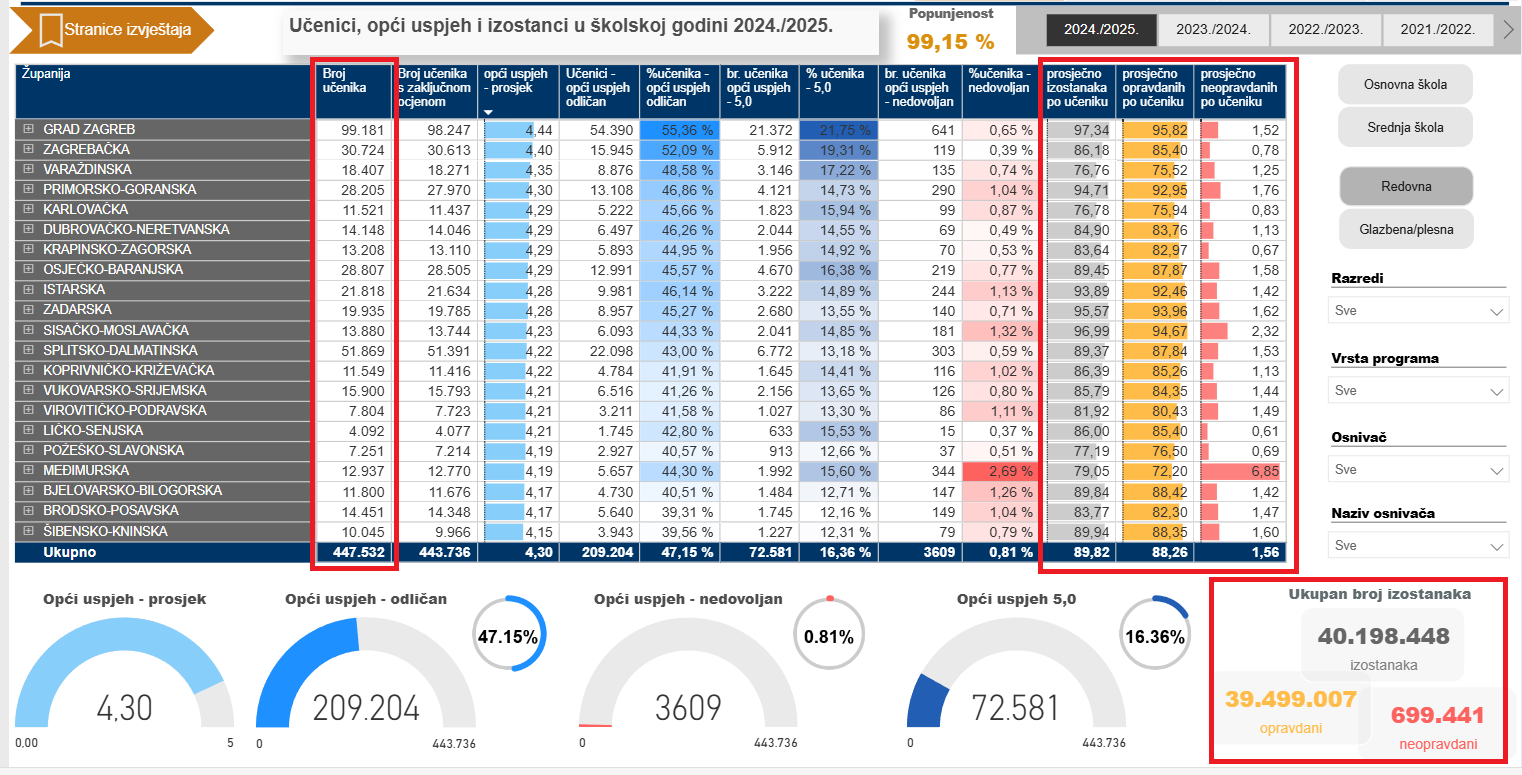1522x775 pixels.
Task: Switch to the 2023./2024. school year tab
Action: [x=1213, y=30]
